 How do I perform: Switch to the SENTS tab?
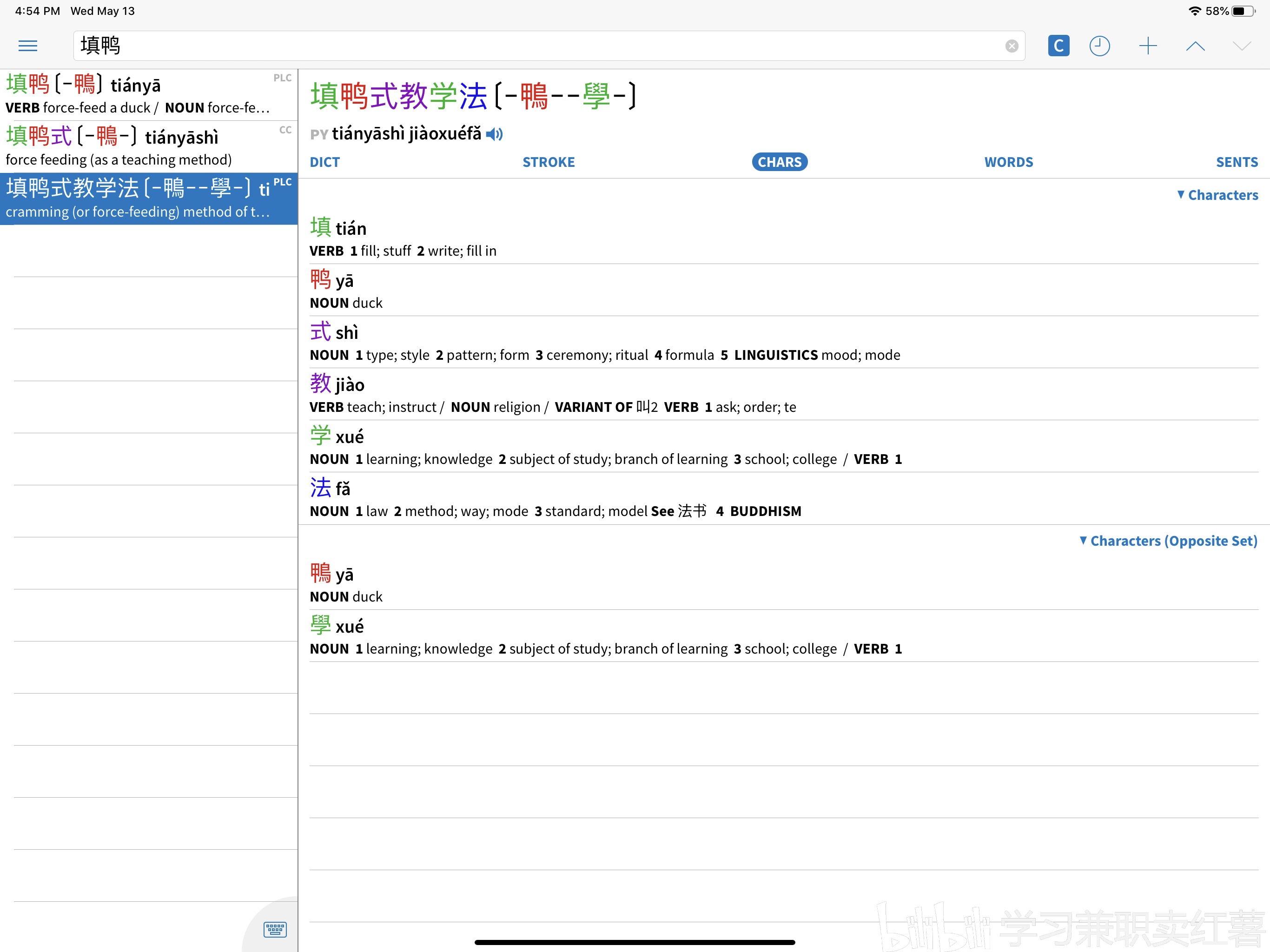click(x=1237, y=163)
